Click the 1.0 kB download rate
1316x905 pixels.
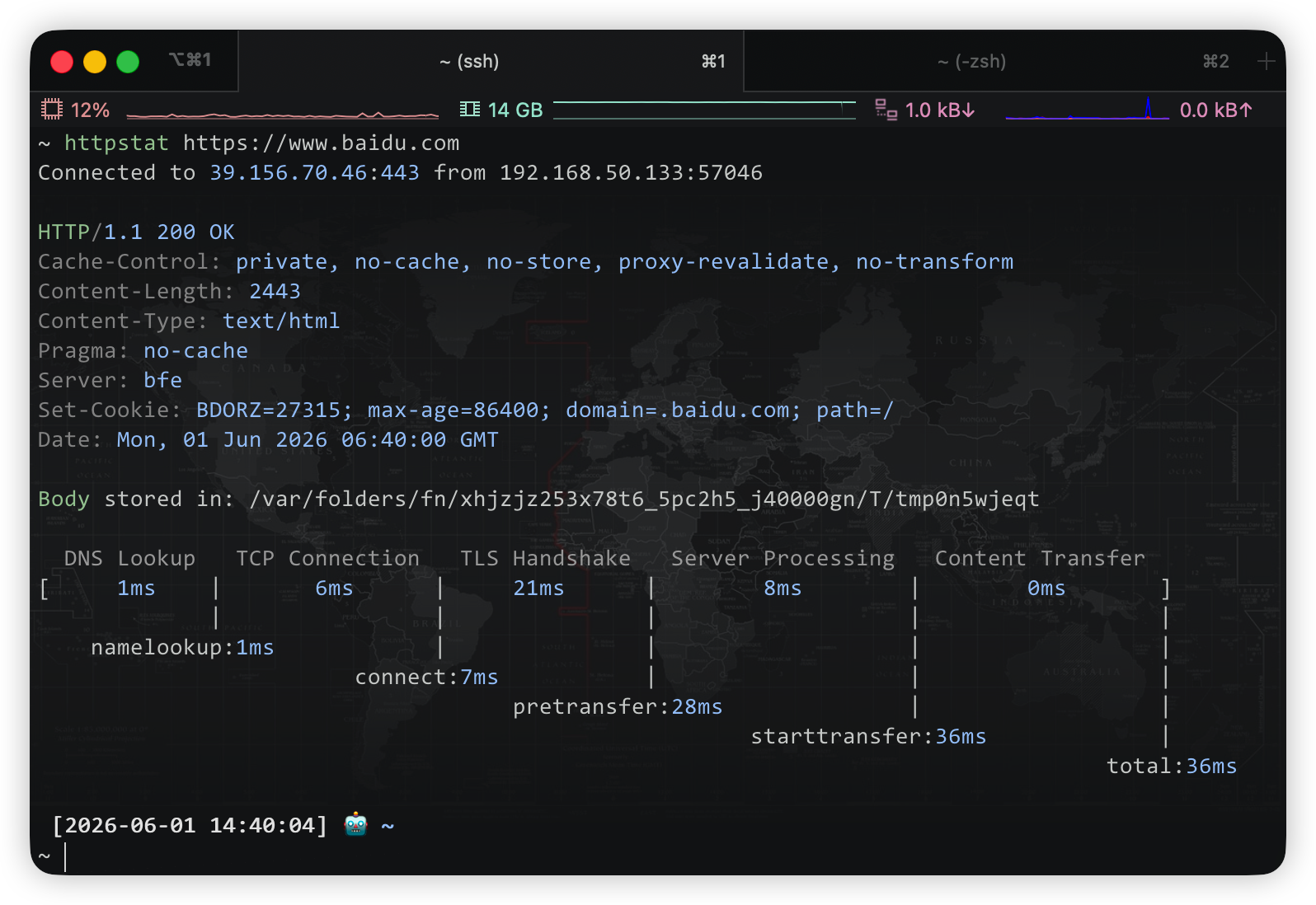click(x=940, y=110)
